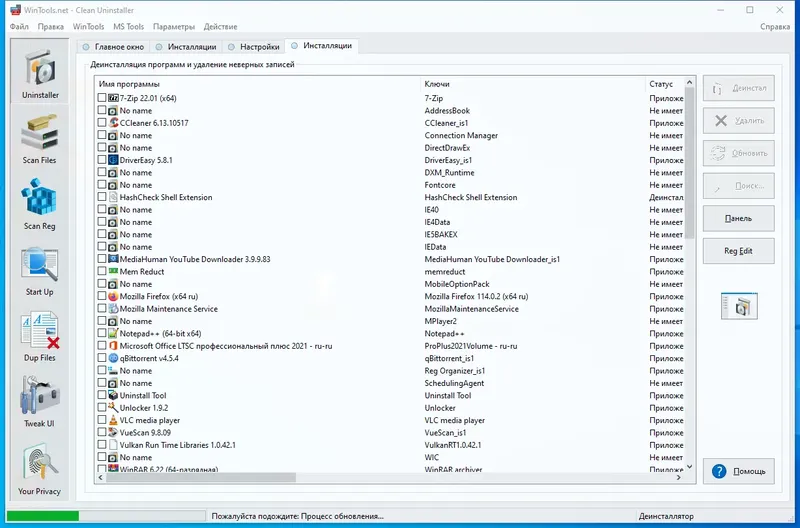The height and width of the screenshot is (528, 800).
Task: Click the Деинстал button
Action: (738, 88)
